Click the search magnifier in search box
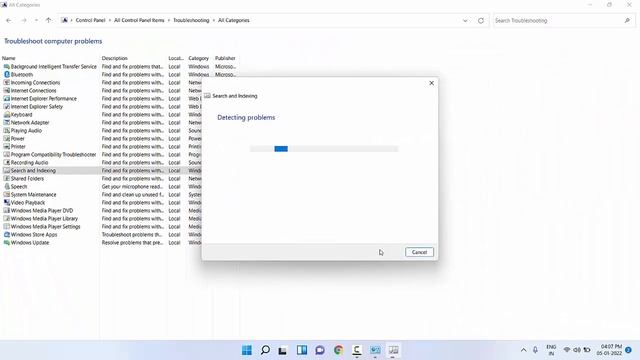 click(627, 20)
